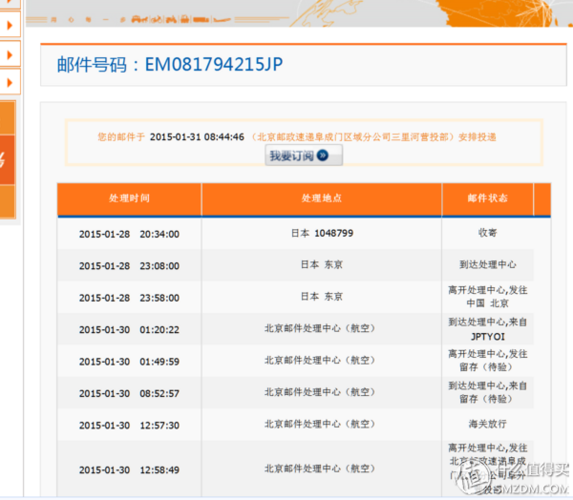The height and width of the screenshot is (500, 573).
Task: Click the 邮件状态 column header
Action: pos(487,198)
